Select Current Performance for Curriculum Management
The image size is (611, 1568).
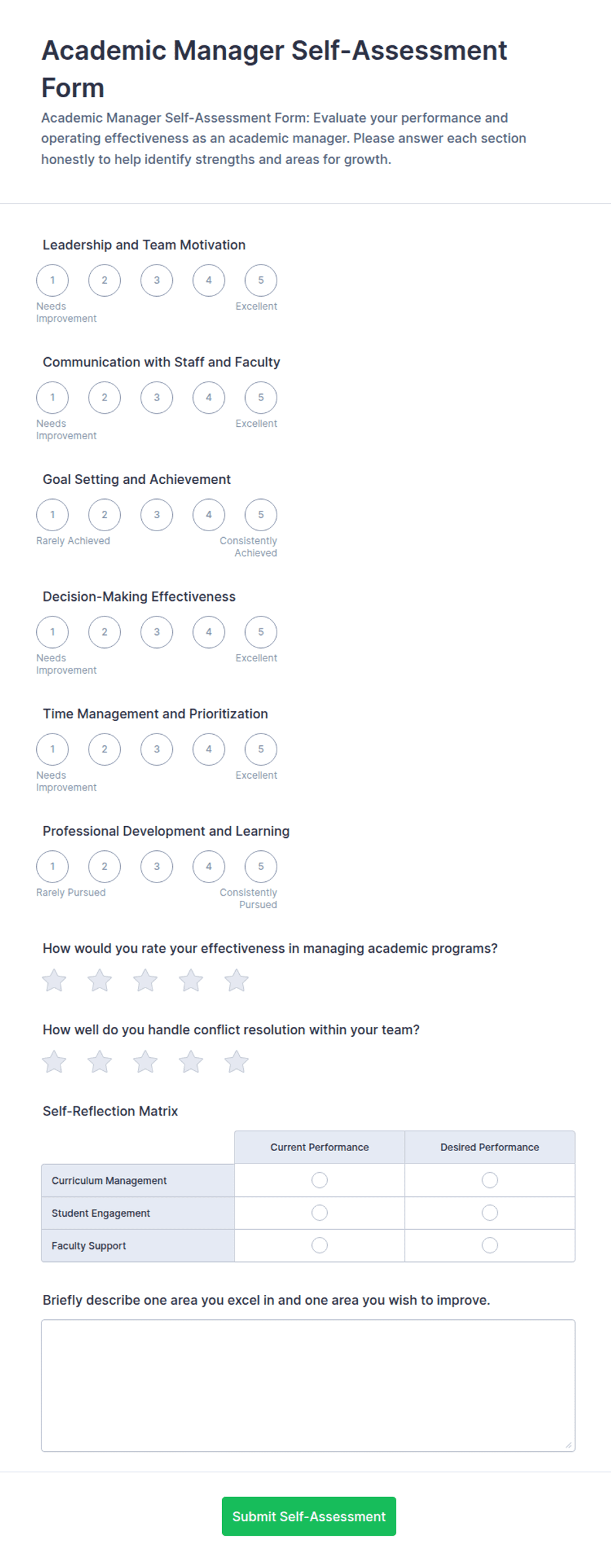[x=319, y=1180]
